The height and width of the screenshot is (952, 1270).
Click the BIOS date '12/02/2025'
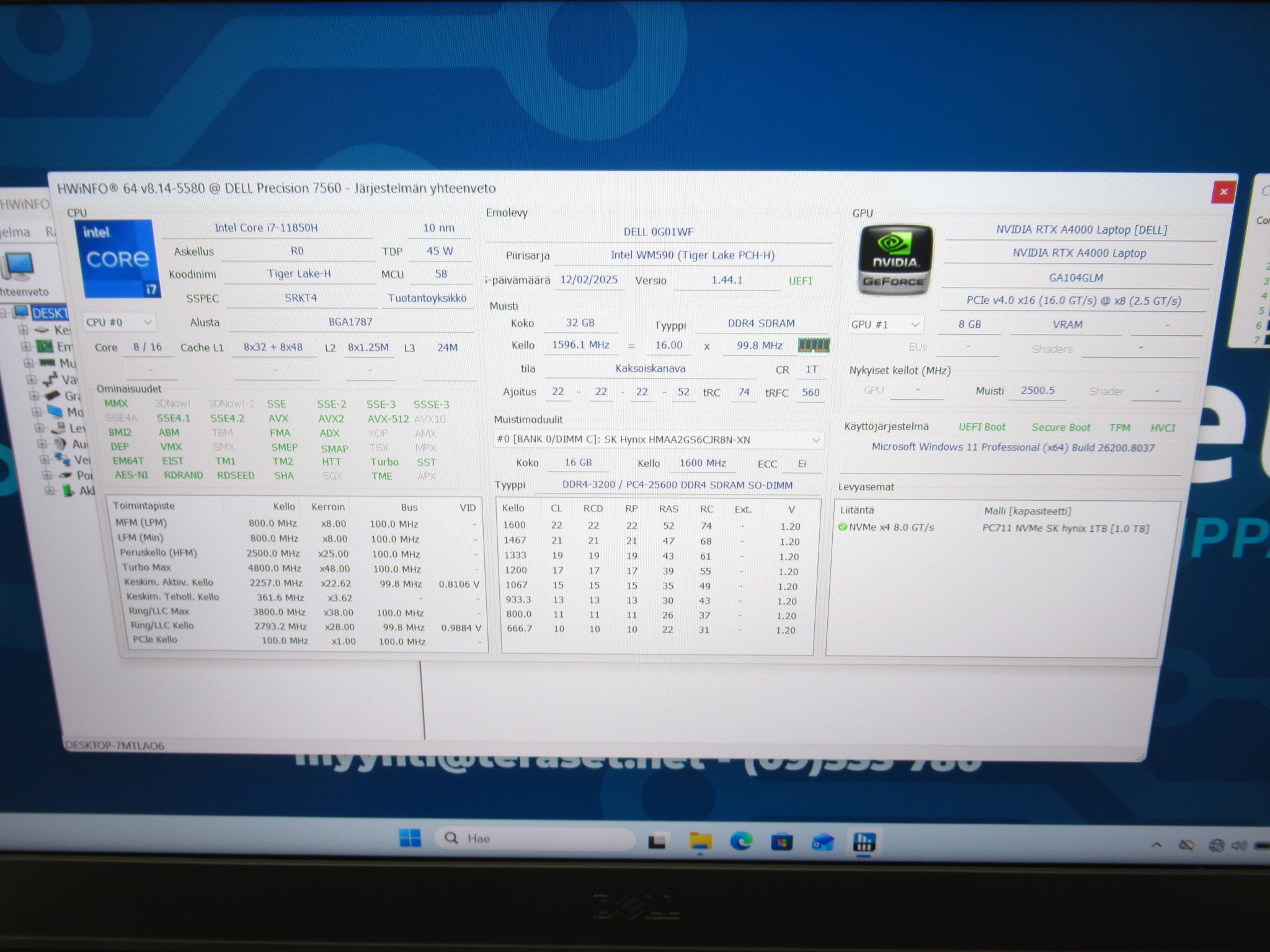coord(588,280)
